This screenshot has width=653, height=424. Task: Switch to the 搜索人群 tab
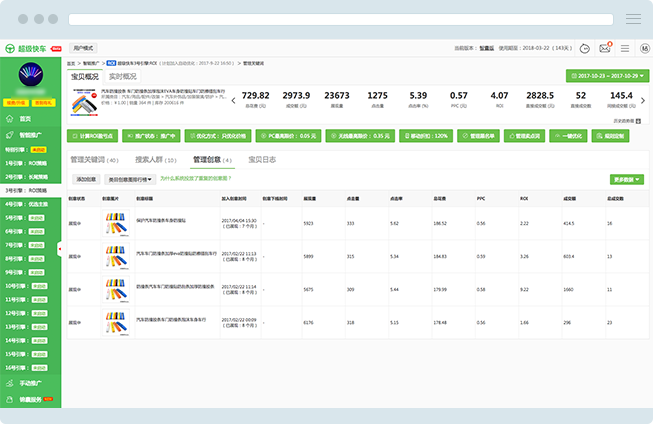[155, 160]
